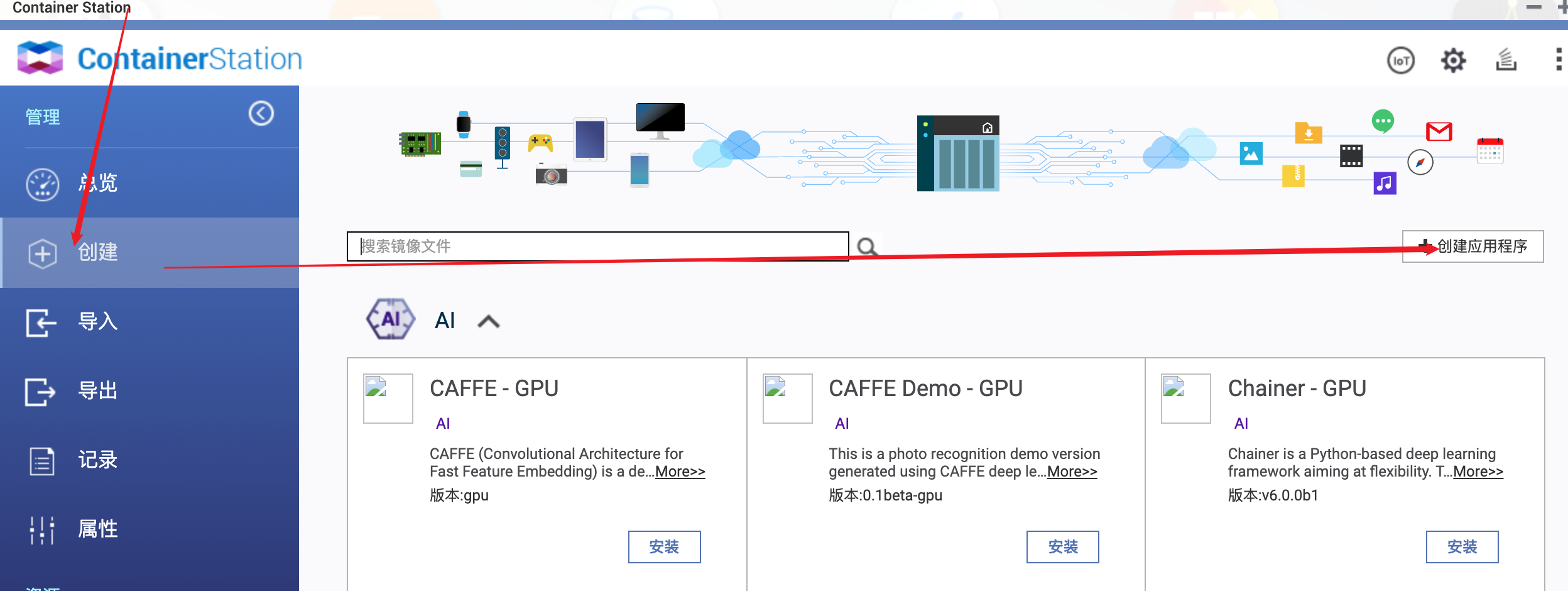Click 创建应用程序 button
The width and height of the screenshot is (1568, 591).
(1473, 246)
